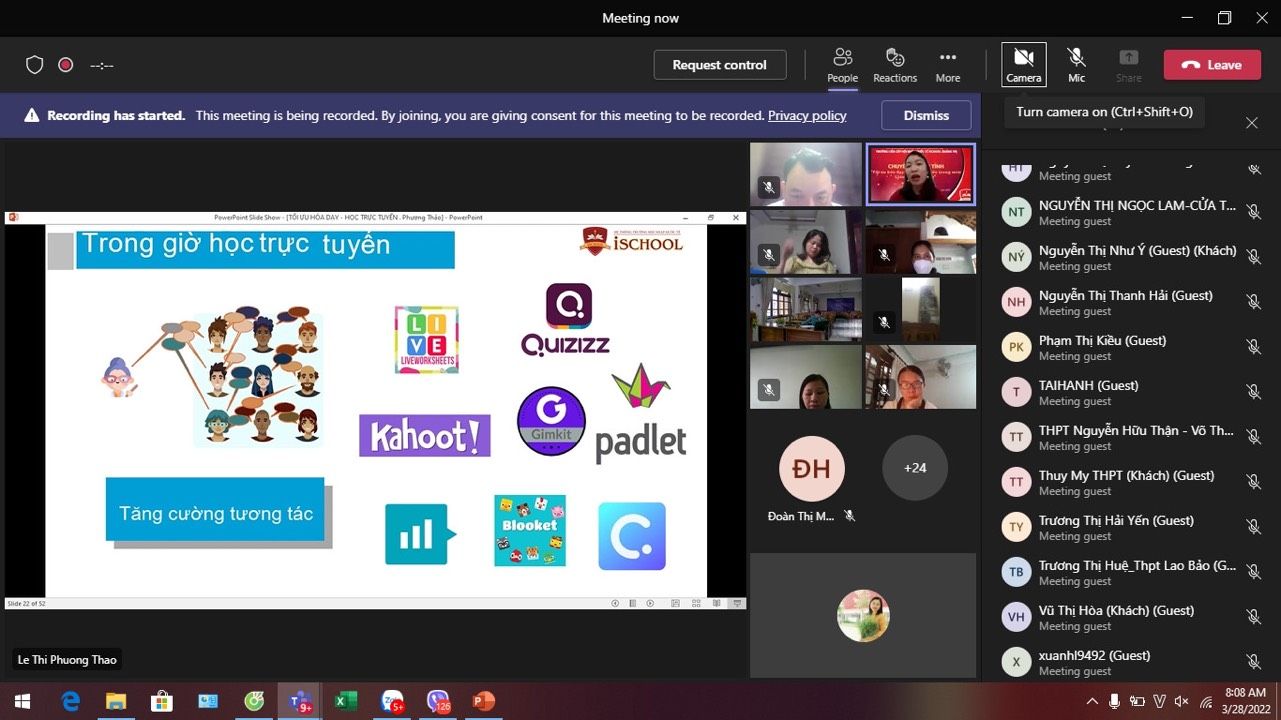Select the highlighted presenter video thumbnail
1281x720 pixels.
coord(920,174)
